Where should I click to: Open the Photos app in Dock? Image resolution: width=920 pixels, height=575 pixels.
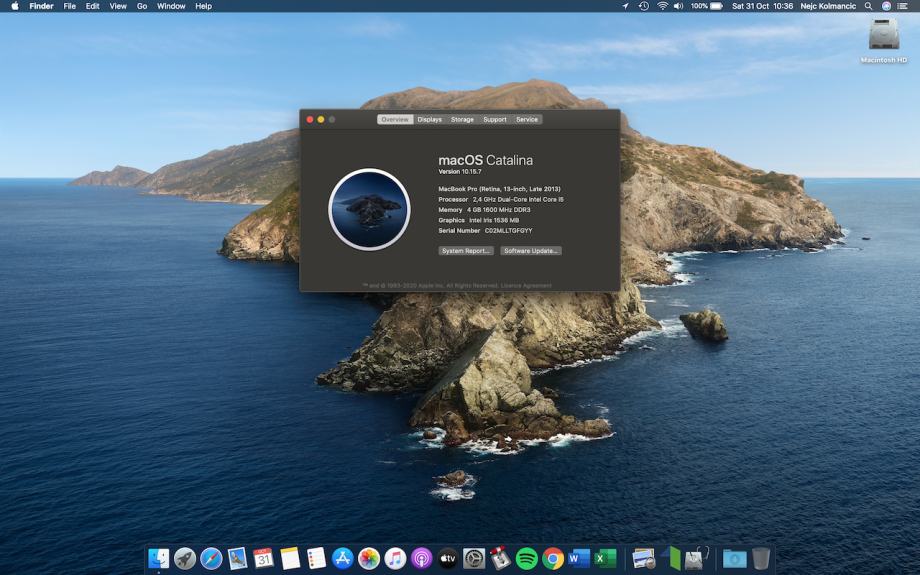coord(369,559)
